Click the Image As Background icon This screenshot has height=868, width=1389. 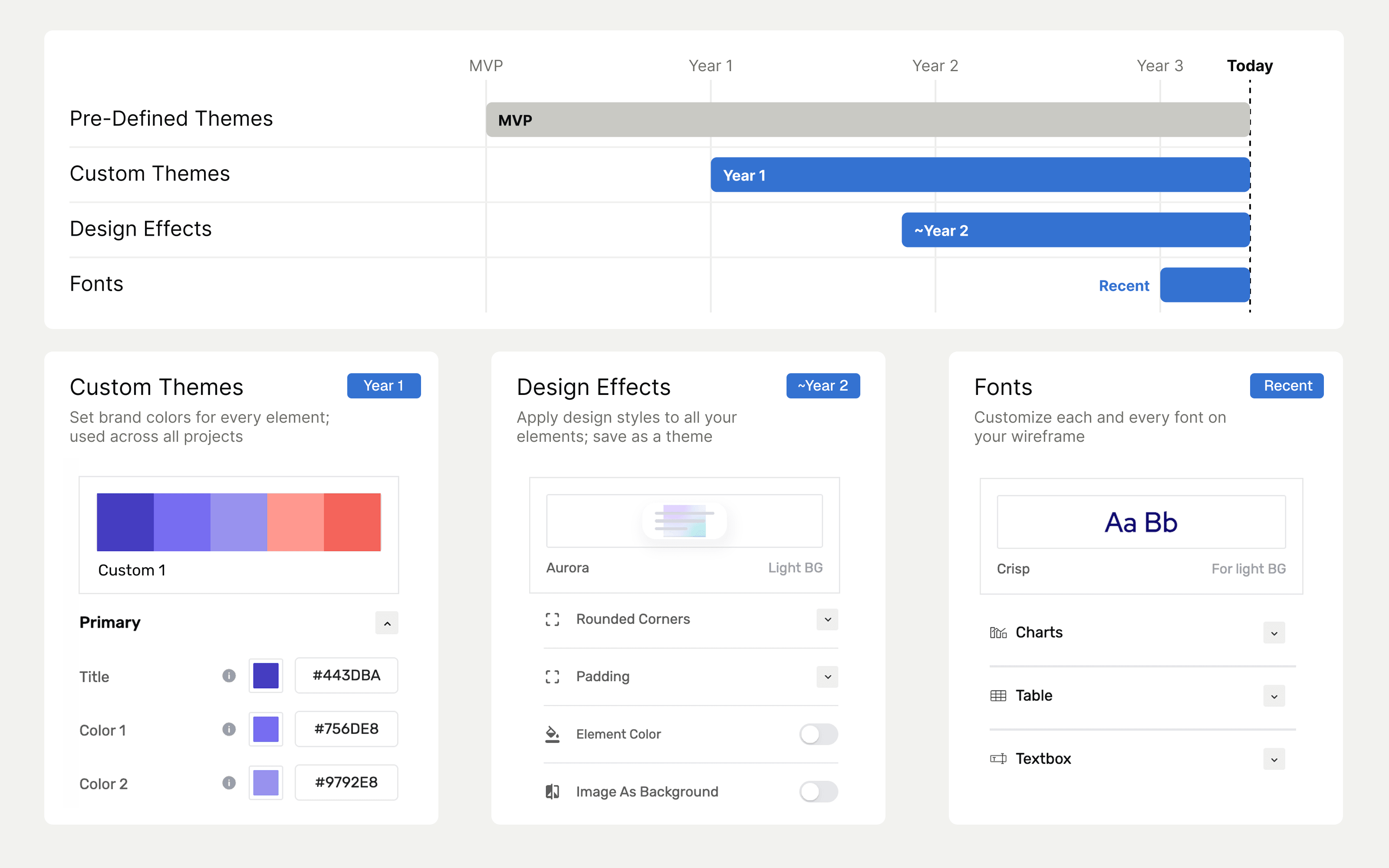pos(552,792)
